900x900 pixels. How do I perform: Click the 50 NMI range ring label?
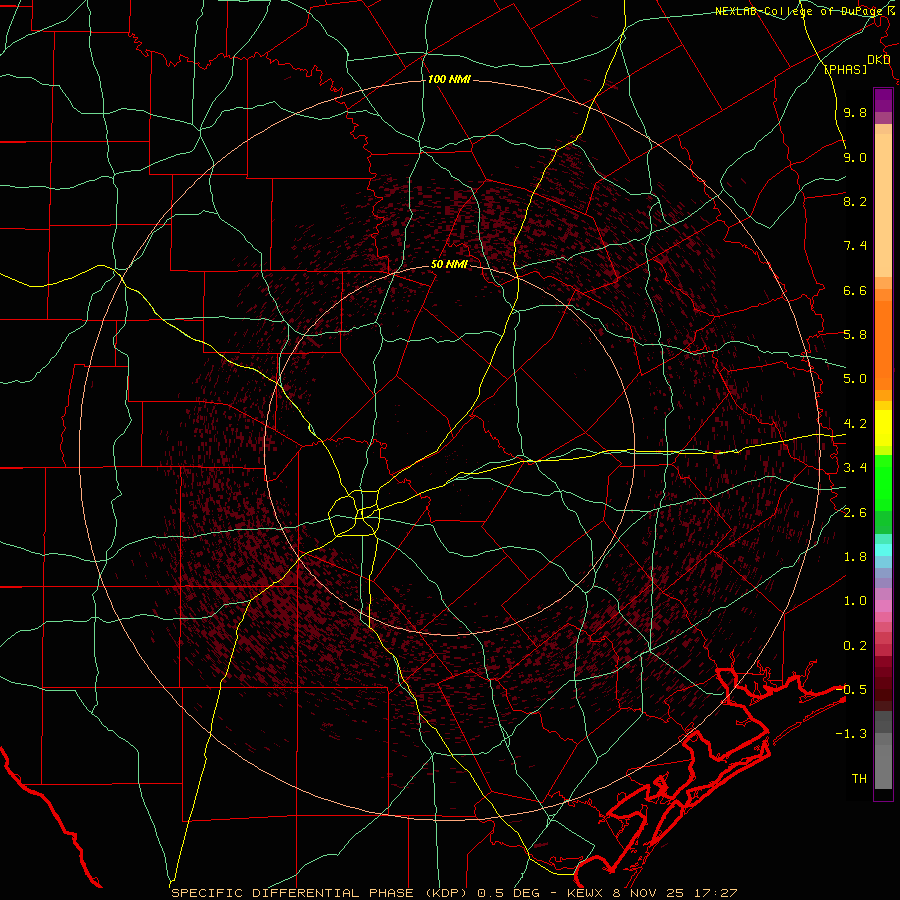[449, 264]
